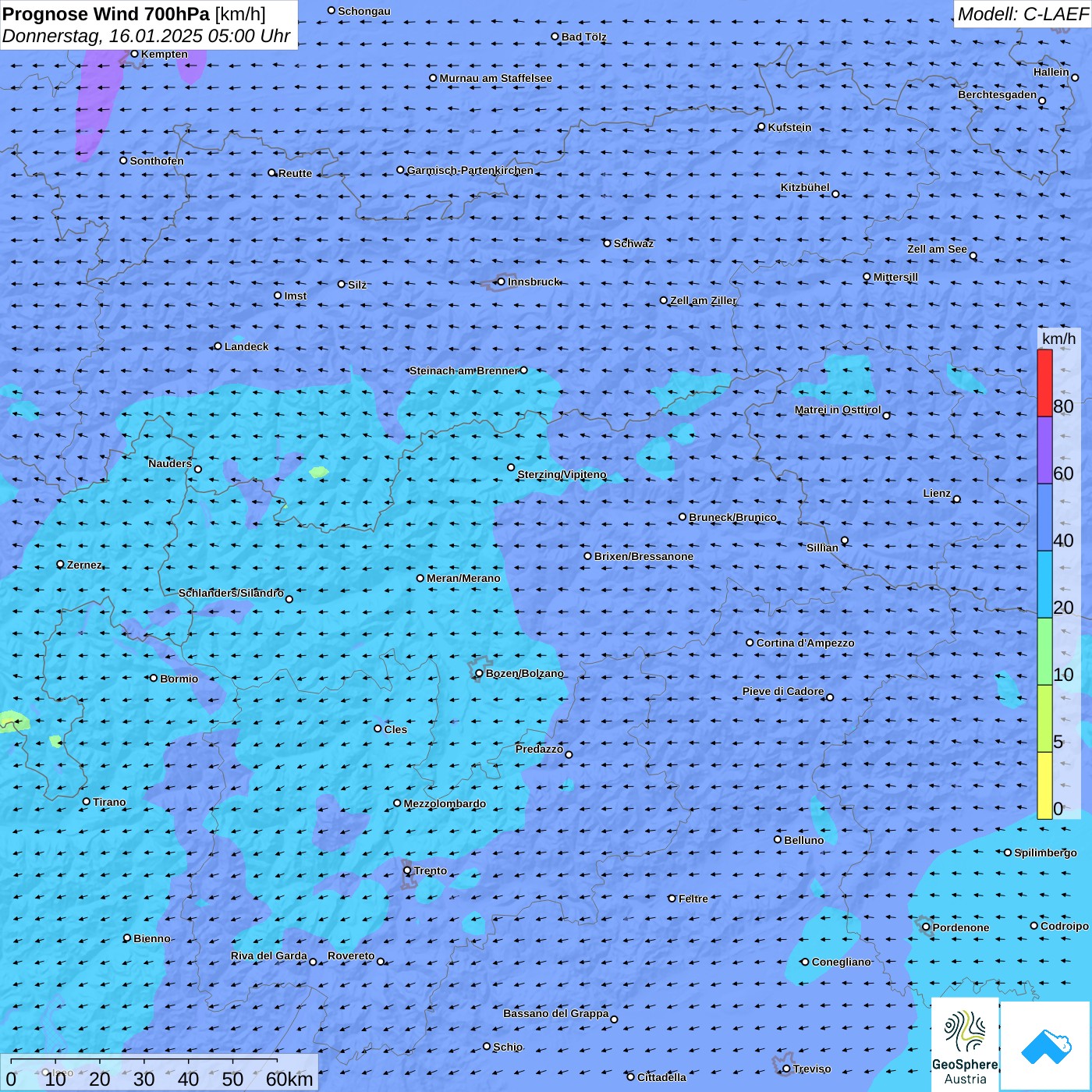Click the "Garmisch-Partenkirchen" label
The height and width of the screenshot is (1092, 1092).
click(x=470, y=170)
